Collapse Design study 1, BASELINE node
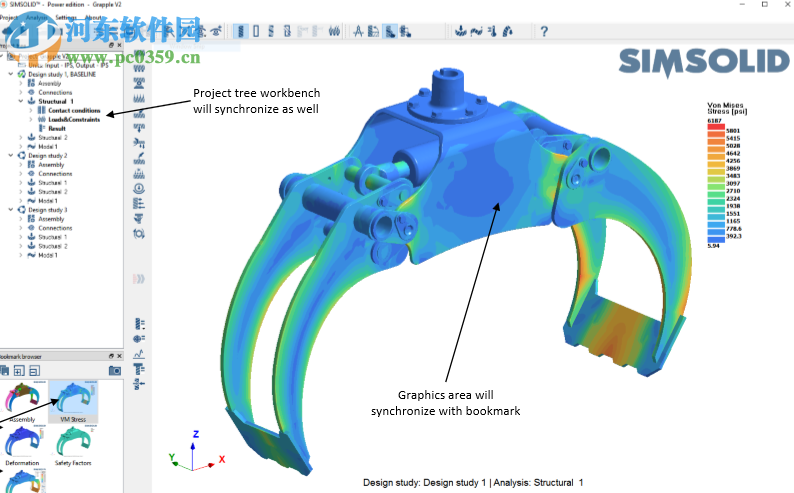 [x=11, y=74]
